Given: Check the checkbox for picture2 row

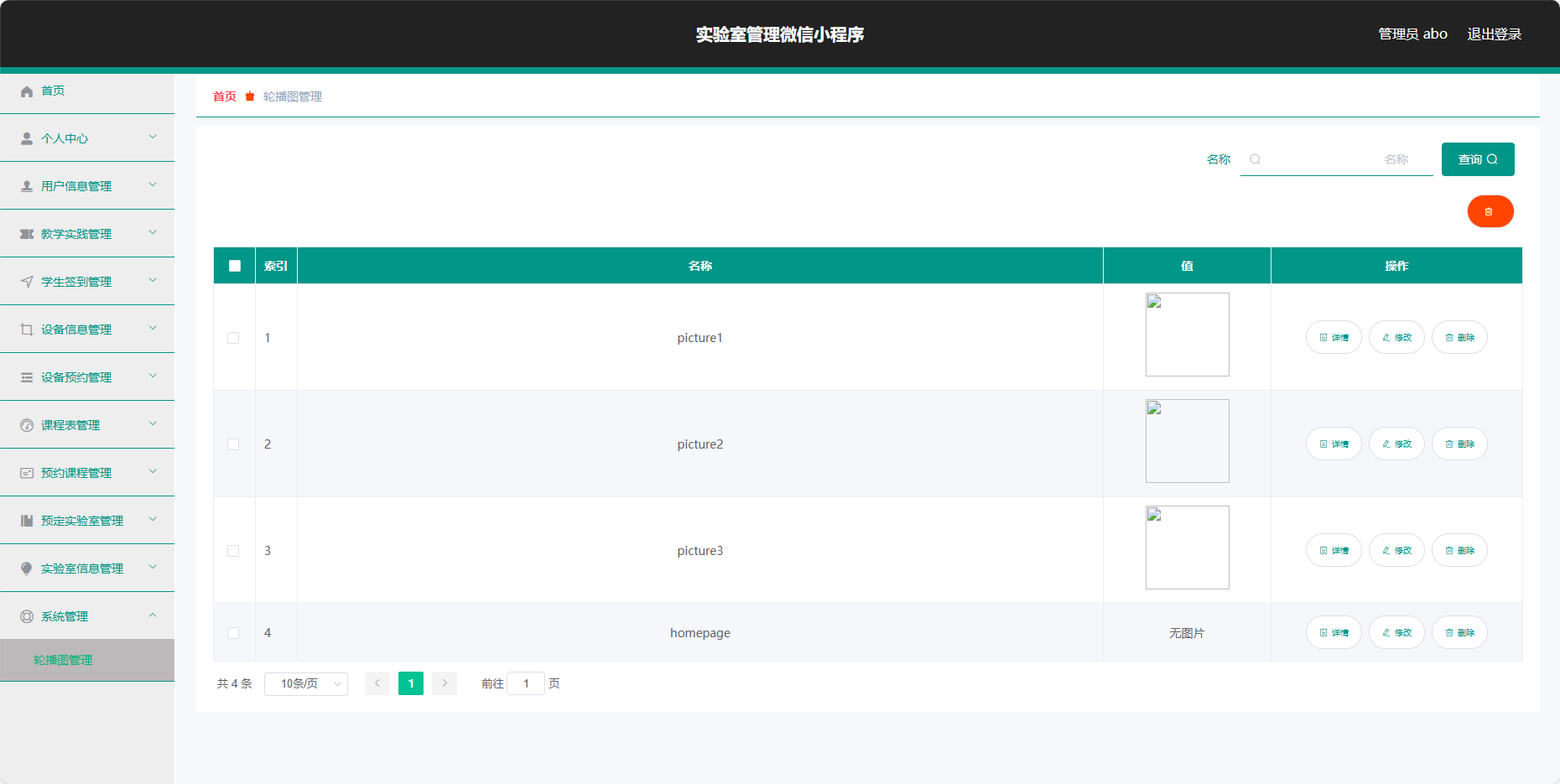Looking at the screenshot, I should (x=233, y=444).
